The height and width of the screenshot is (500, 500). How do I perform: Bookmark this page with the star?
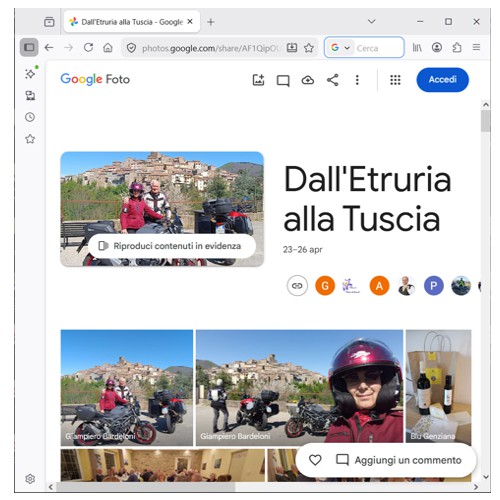[309, 48]
